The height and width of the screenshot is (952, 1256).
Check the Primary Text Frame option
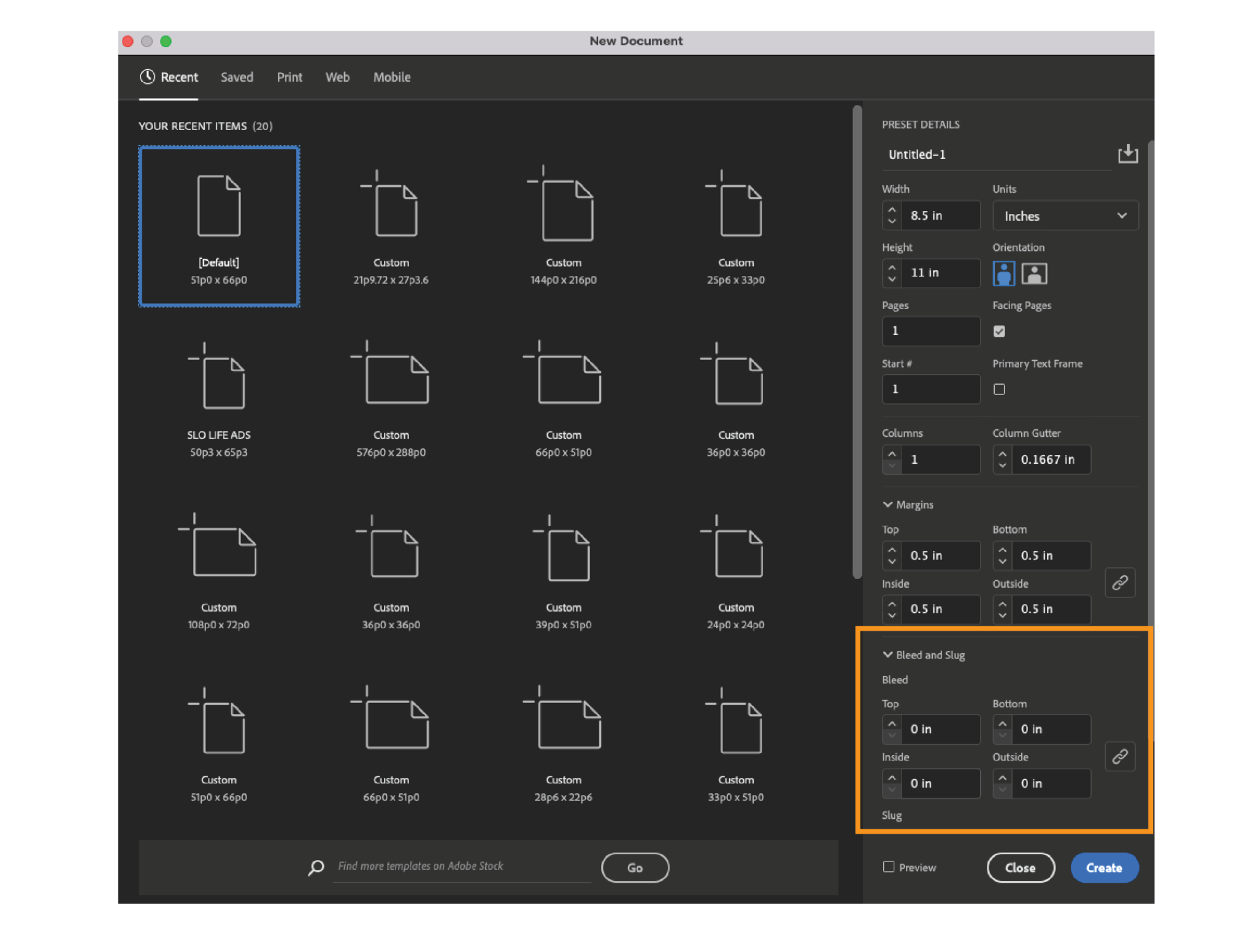pos(999,389)
